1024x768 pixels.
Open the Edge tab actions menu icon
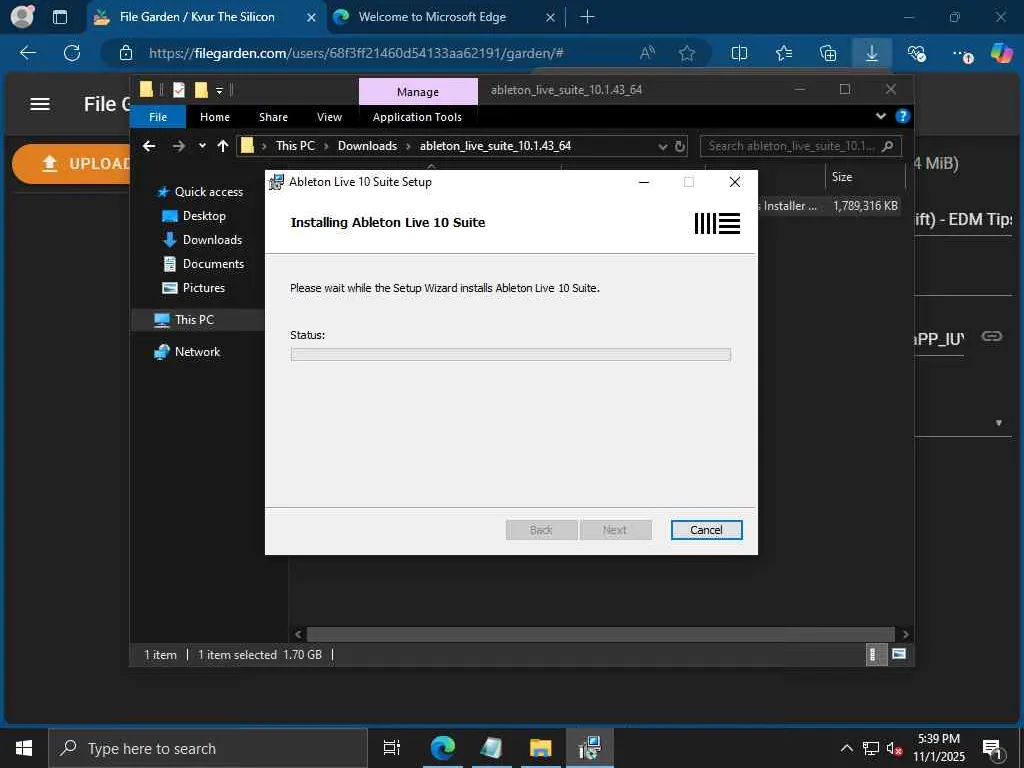59,17
